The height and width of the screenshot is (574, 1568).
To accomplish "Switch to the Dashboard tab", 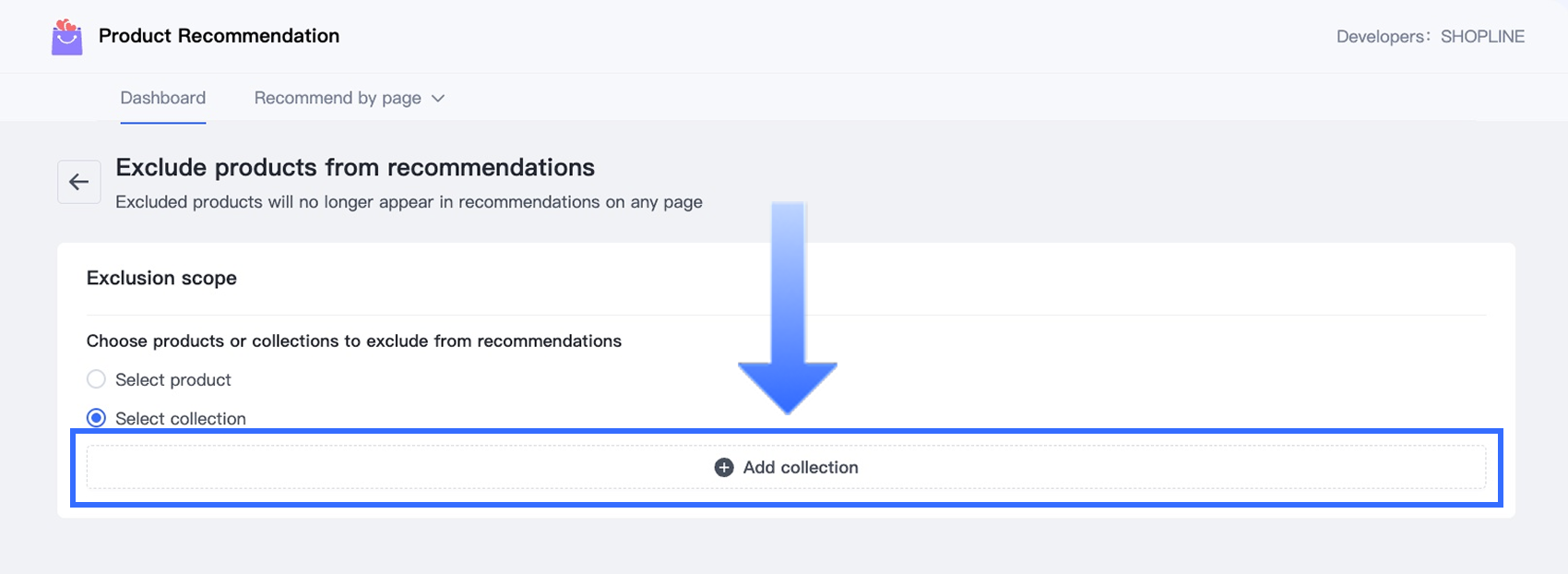I will 163,98.
